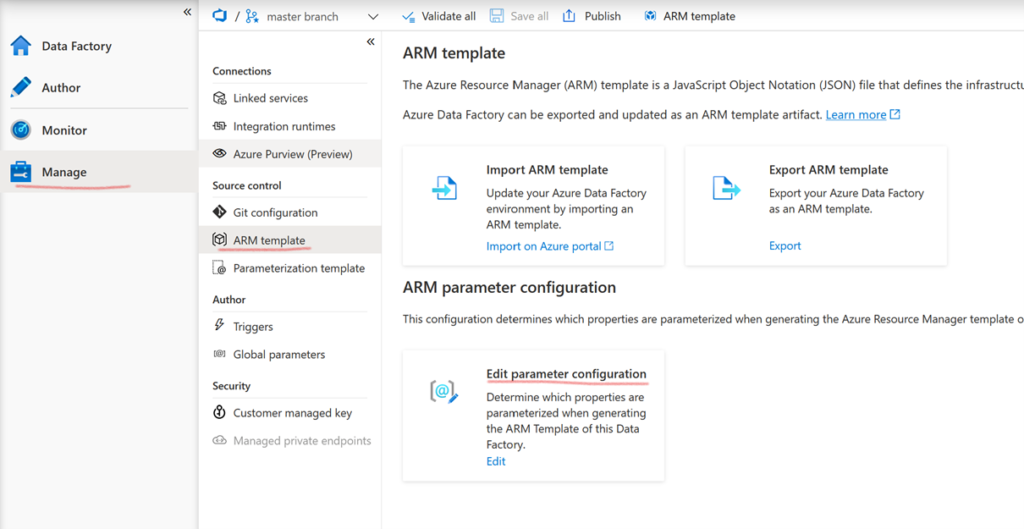Click Export ARM template card title
The image size is (1024, 529).
click(x=829, y=170)
